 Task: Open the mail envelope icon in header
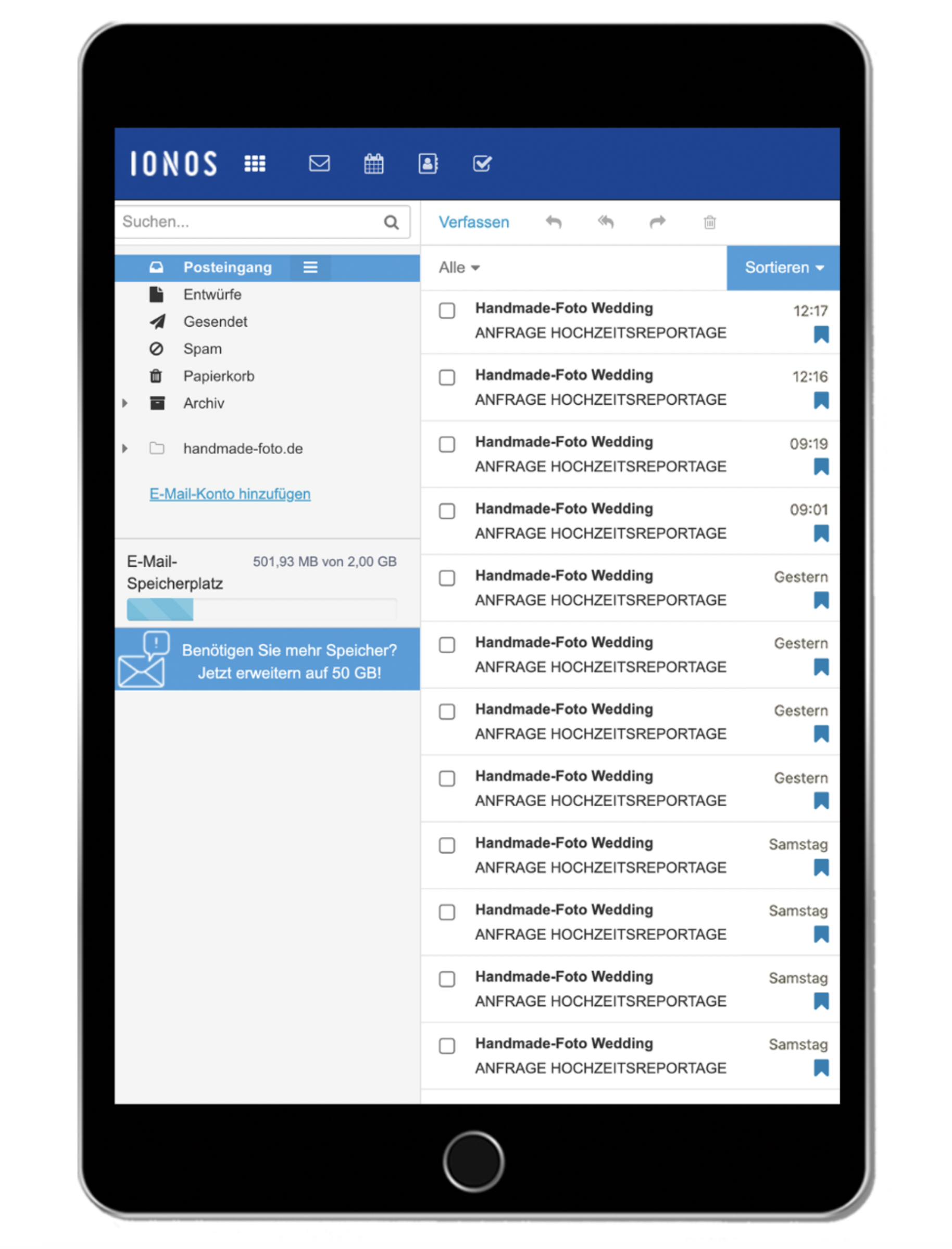pos(319,164)
